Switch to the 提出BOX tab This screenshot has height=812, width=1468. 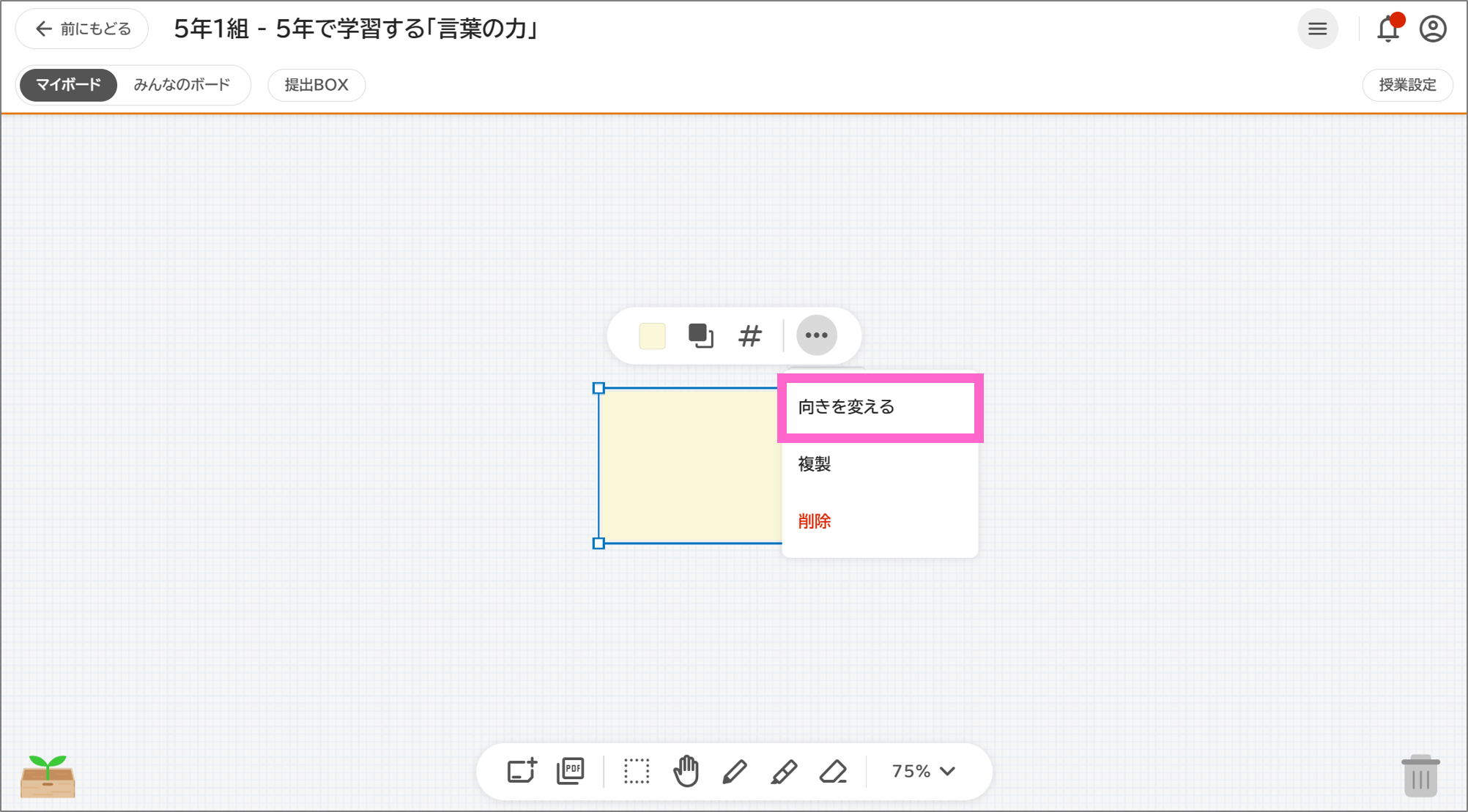(316, 84)
